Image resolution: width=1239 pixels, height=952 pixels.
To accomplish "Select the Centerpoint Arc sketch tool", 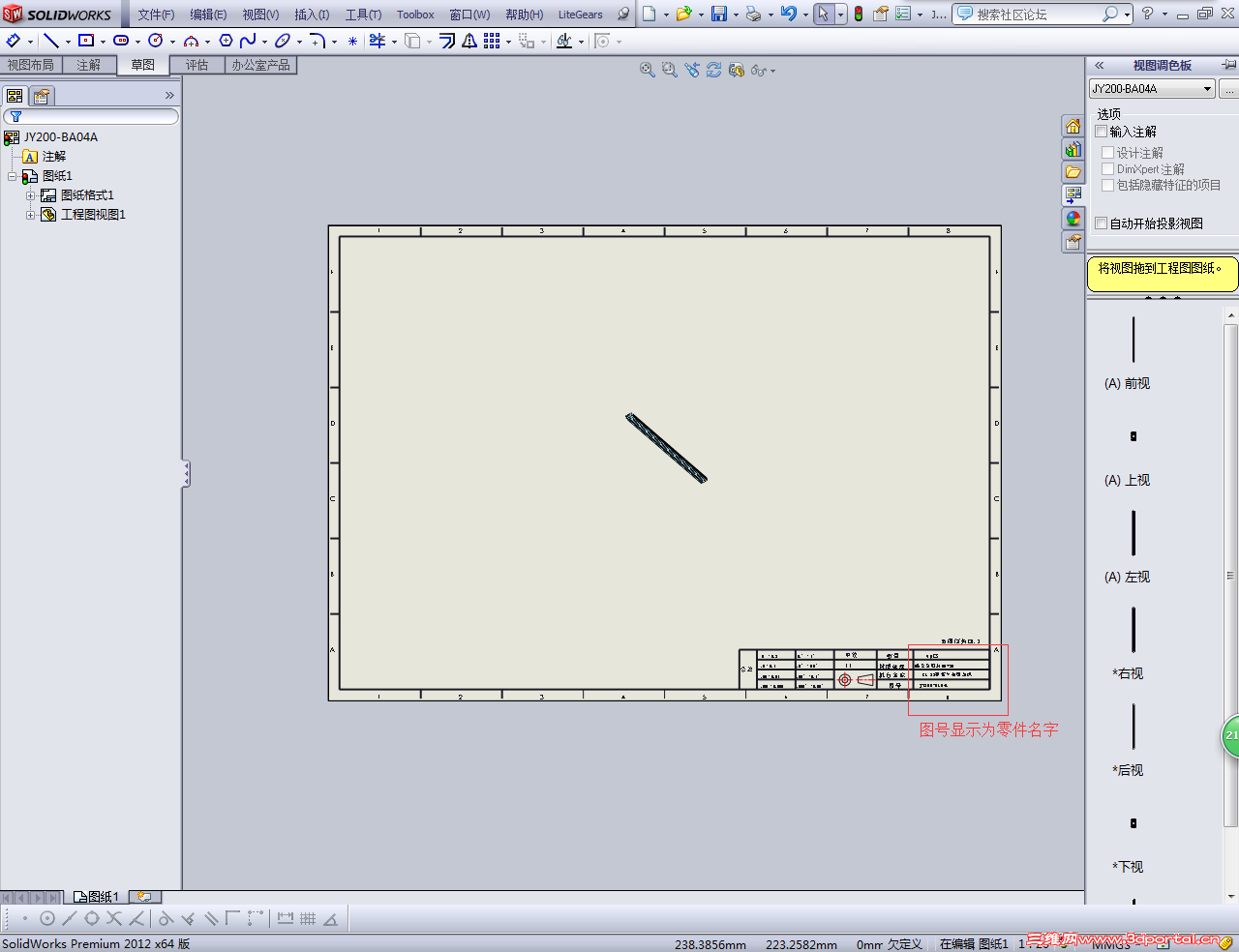I will [191, 41].
